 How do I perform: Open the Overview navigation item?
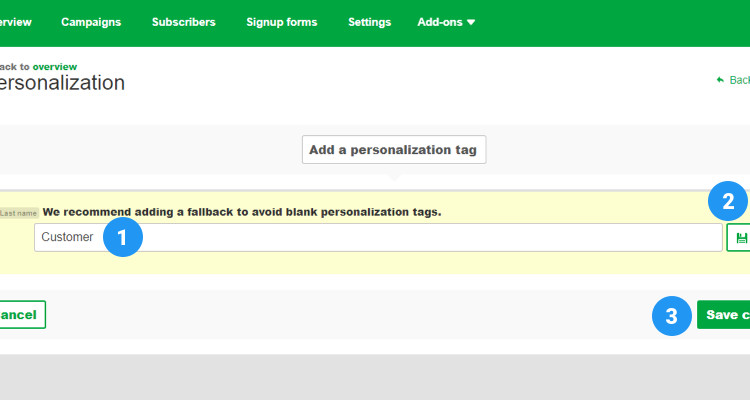[x=15, y=22]
